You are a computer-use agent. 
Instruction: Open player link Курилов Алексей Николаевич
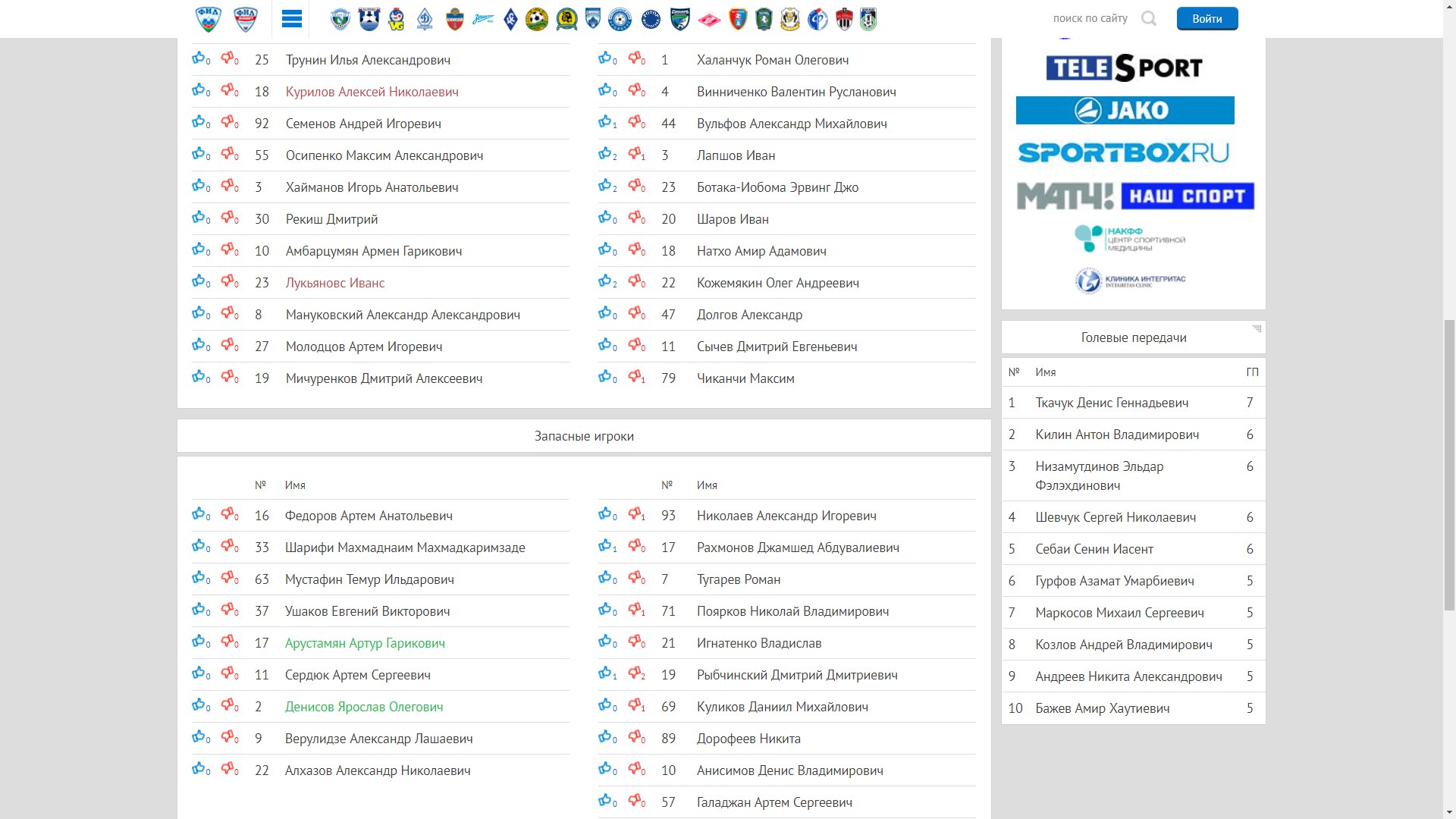click(x=372, y=92)
